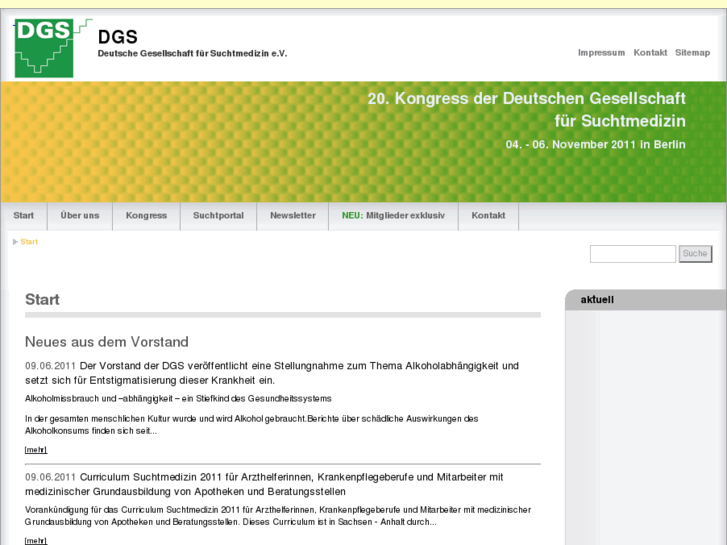Open the Kontakt link beside Impressum
The image size is (727, 545).
point(650,52)
